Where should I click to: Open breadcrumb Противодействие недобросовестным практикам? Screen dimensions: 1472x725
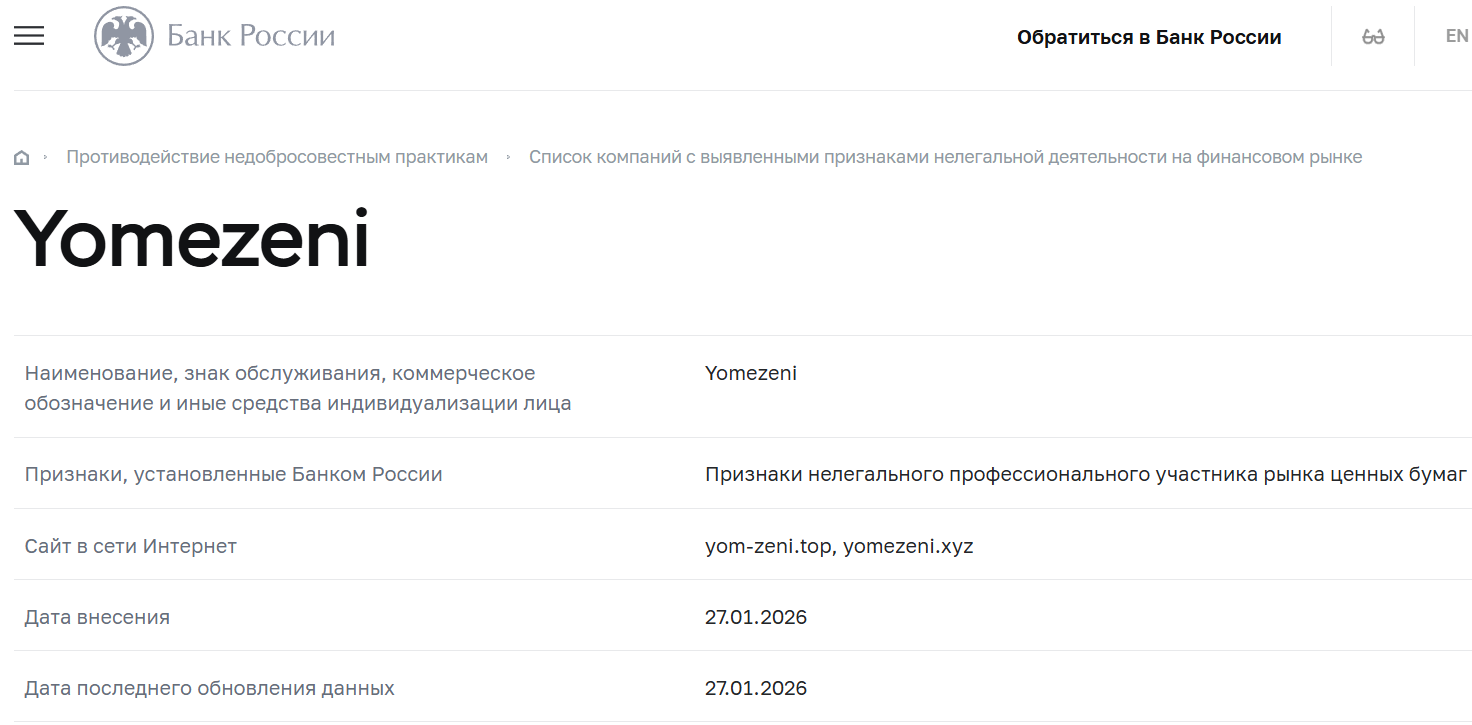coord(276,156)
